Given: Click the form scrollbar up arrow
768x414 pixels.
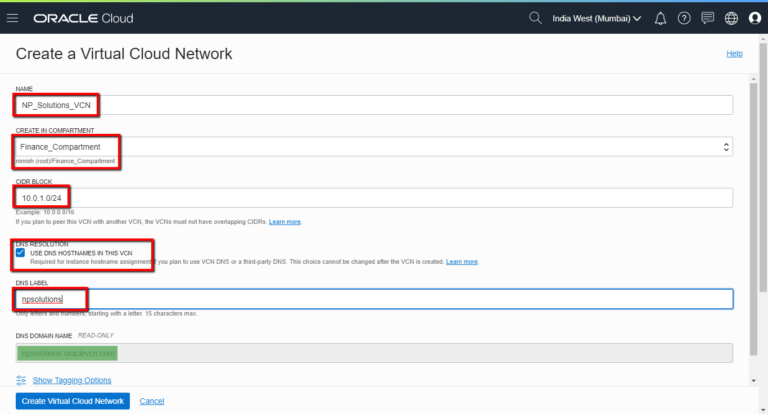Looking at the screenshot, I should coord(753,78).
